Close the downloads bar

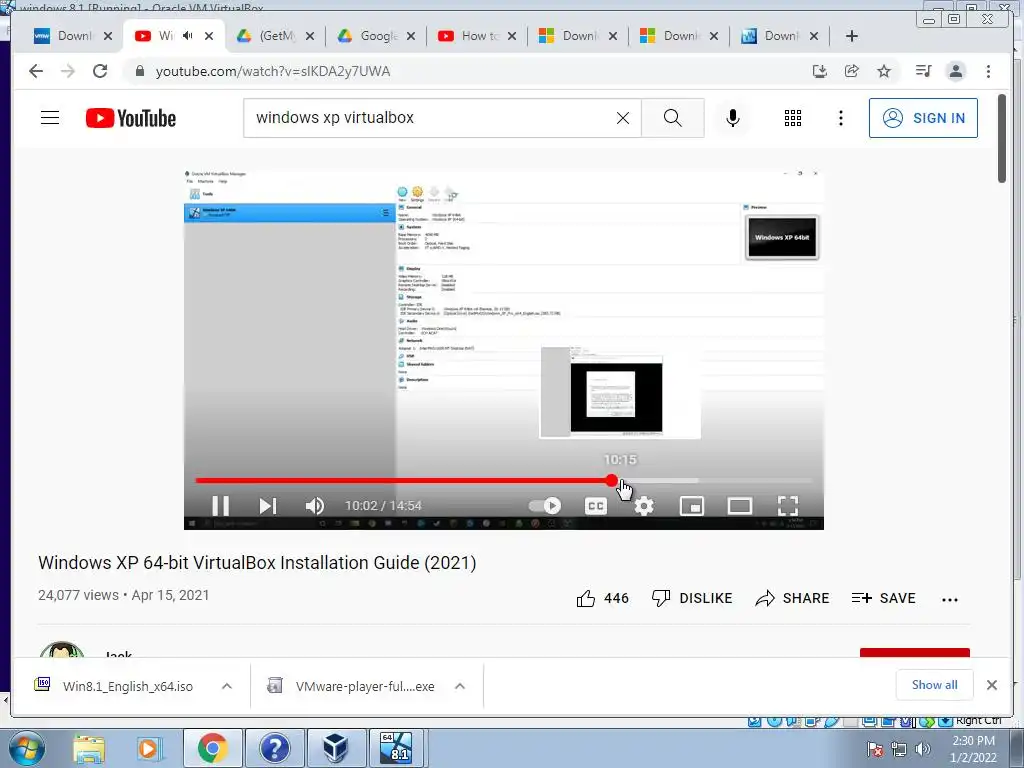(x=992, y=685)
